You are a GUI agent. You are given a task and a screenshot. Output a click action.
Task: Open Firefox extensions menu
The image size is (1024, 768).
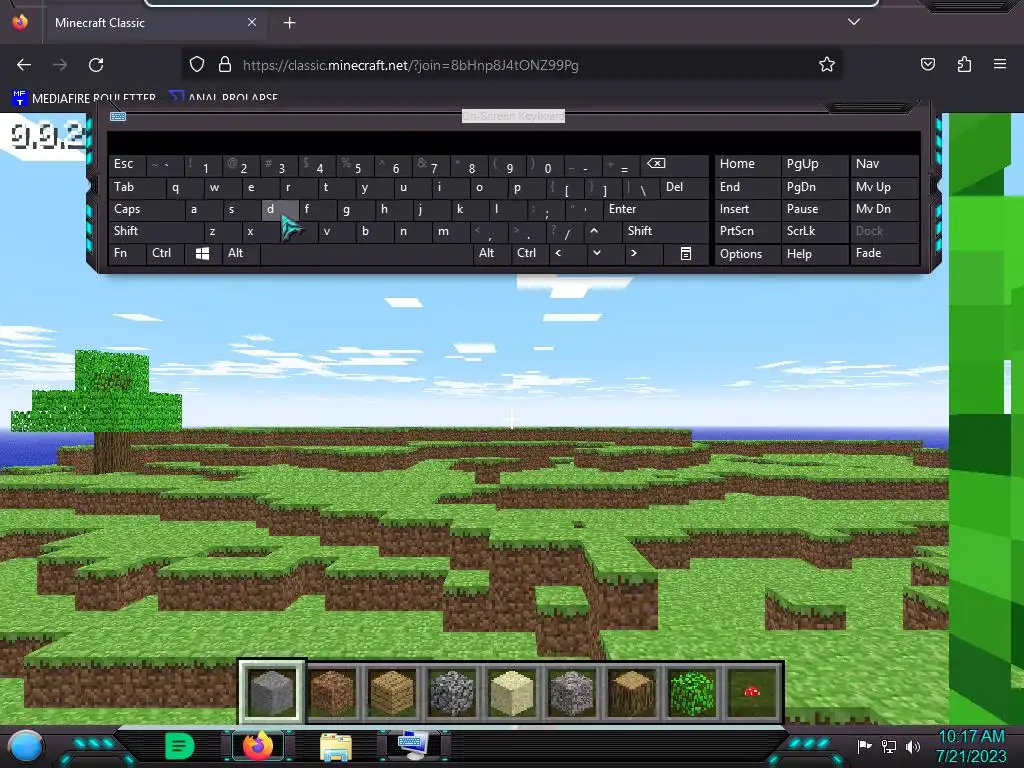point(964,65)
